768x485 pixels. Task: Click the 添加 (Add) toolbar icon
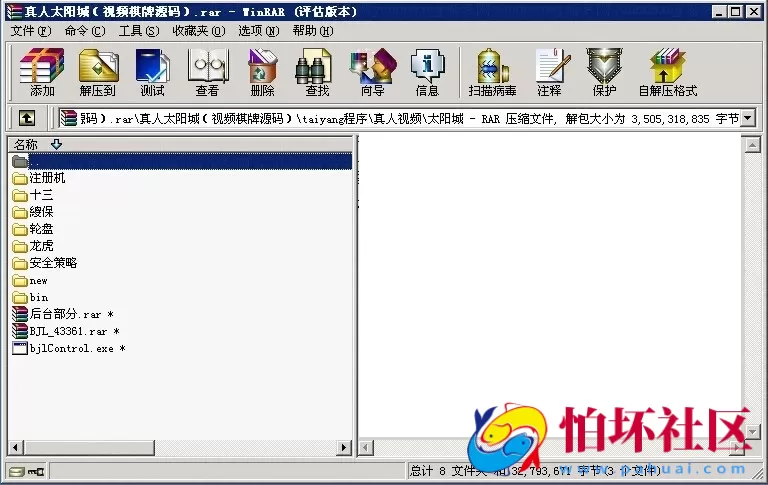click(x=42, y=71)
